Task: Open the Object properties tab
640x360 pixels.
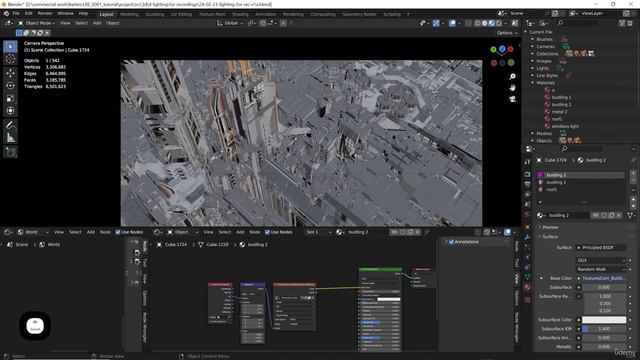Action: pos(527,227)
